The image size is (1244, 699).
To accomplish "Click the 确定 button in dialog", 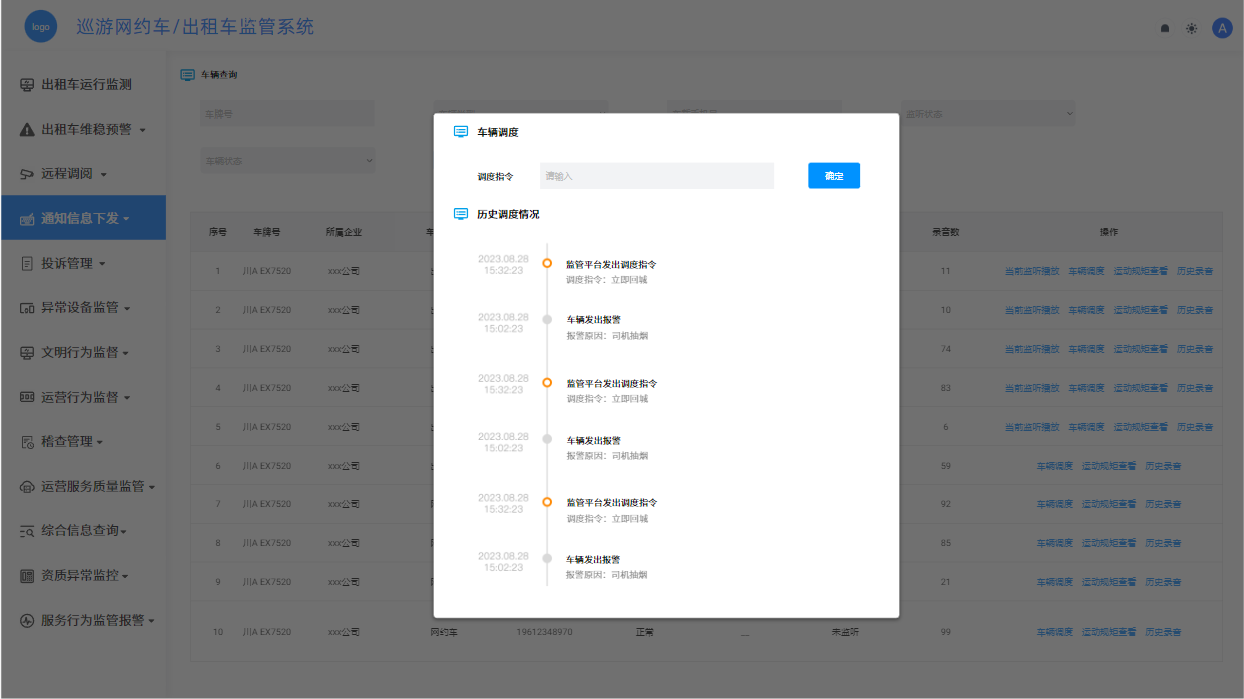I will [x=833, y=176].
